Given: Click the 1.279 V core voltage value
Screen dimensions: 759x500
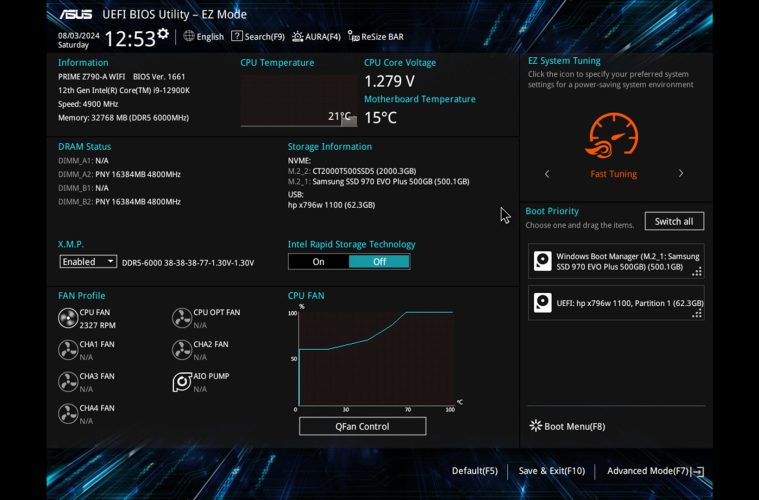Looking at the screenshot, I should (389, 81).
